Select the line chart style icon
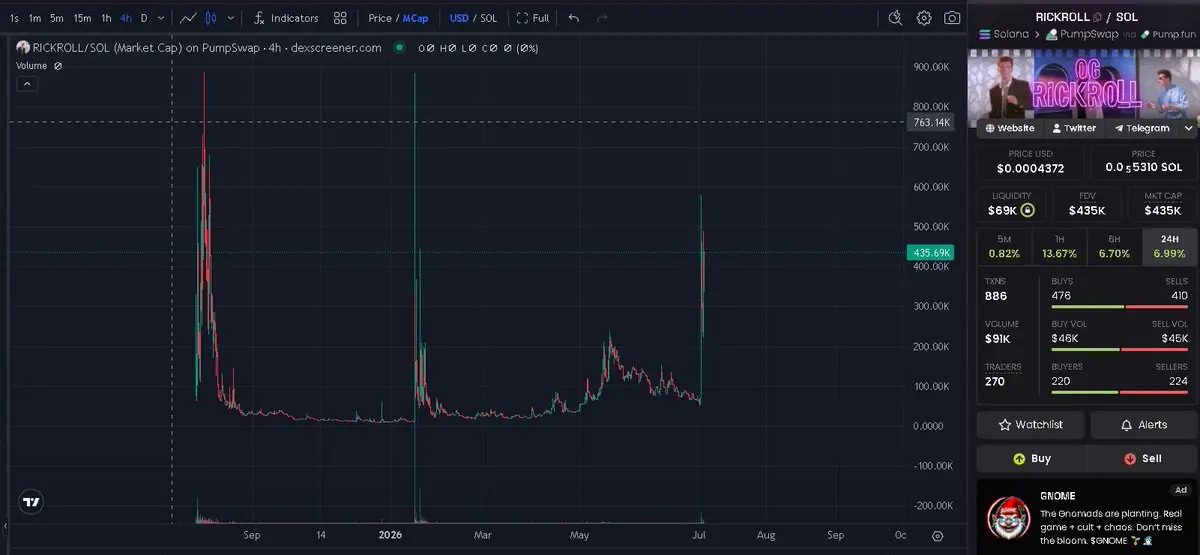The image size is (1200, 555). click(189, 18)
